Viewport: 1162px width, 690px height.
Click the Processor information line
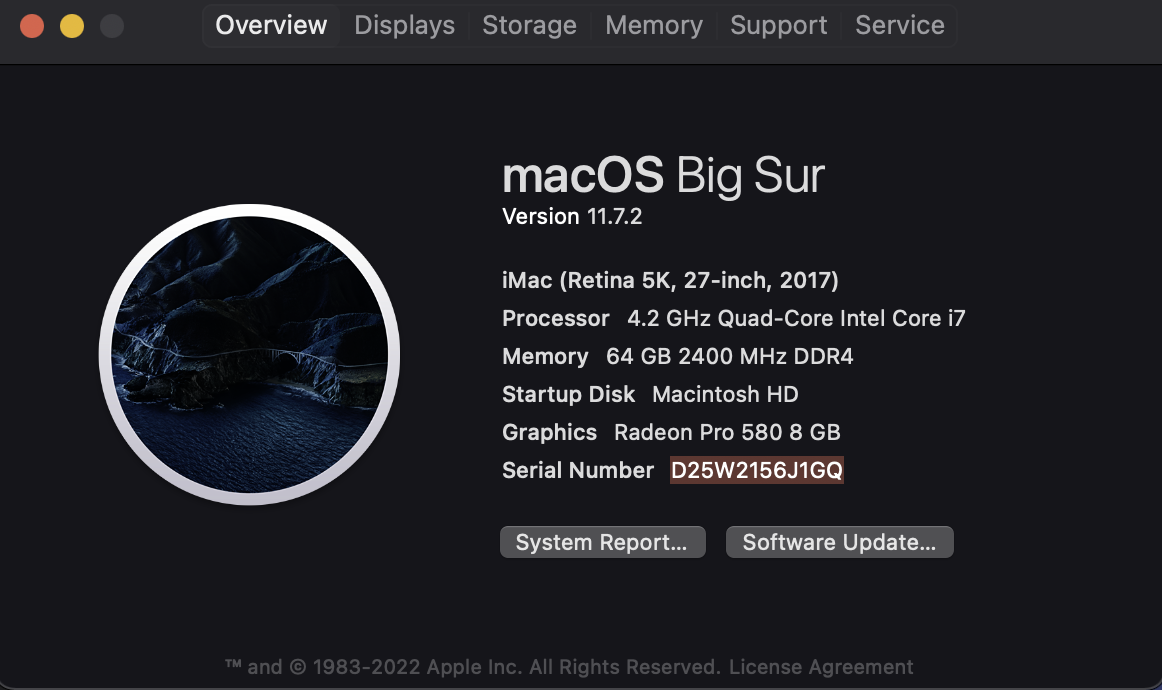(734, 319)
